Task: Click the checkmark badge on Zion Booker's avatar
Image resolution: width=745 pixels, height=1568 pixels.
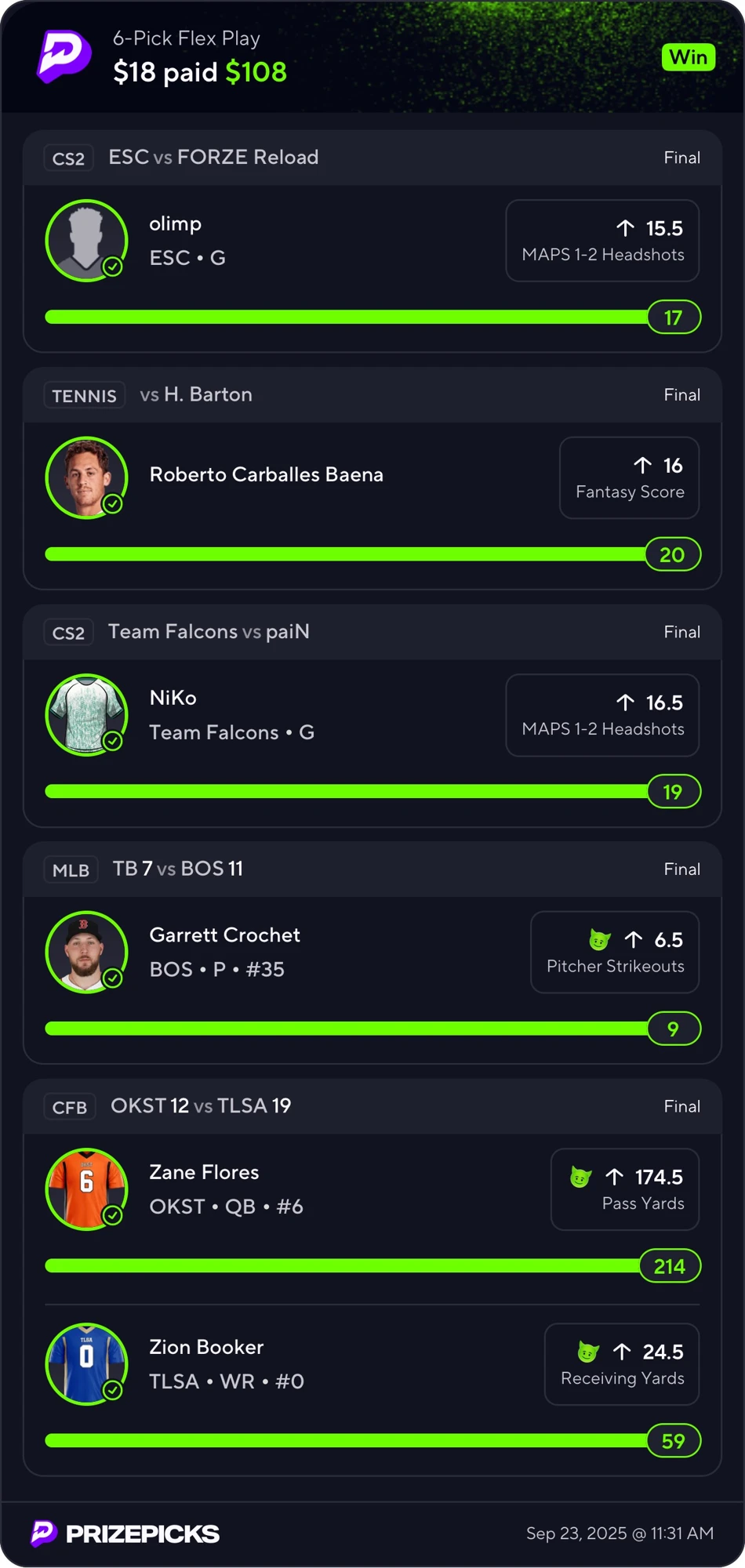Action: tap(113, 1390)
